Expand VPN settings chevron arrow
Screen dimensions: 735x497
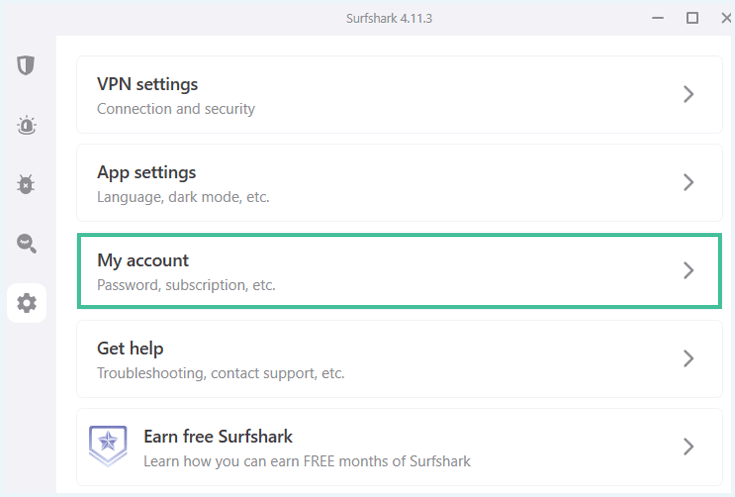point(688,94)
